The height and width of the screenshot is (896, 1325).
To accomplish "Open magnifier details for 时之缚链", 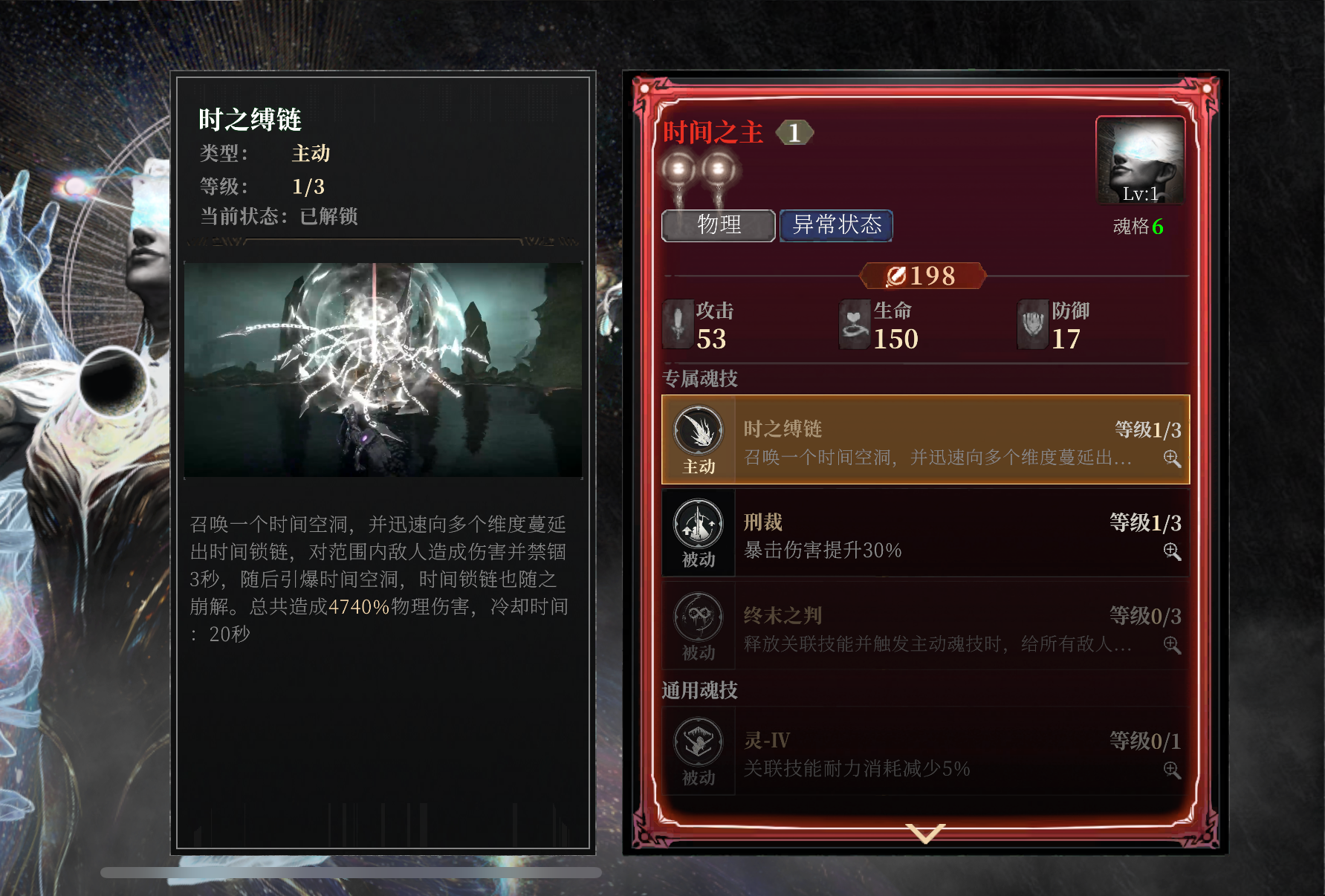I will point(1172,458).
